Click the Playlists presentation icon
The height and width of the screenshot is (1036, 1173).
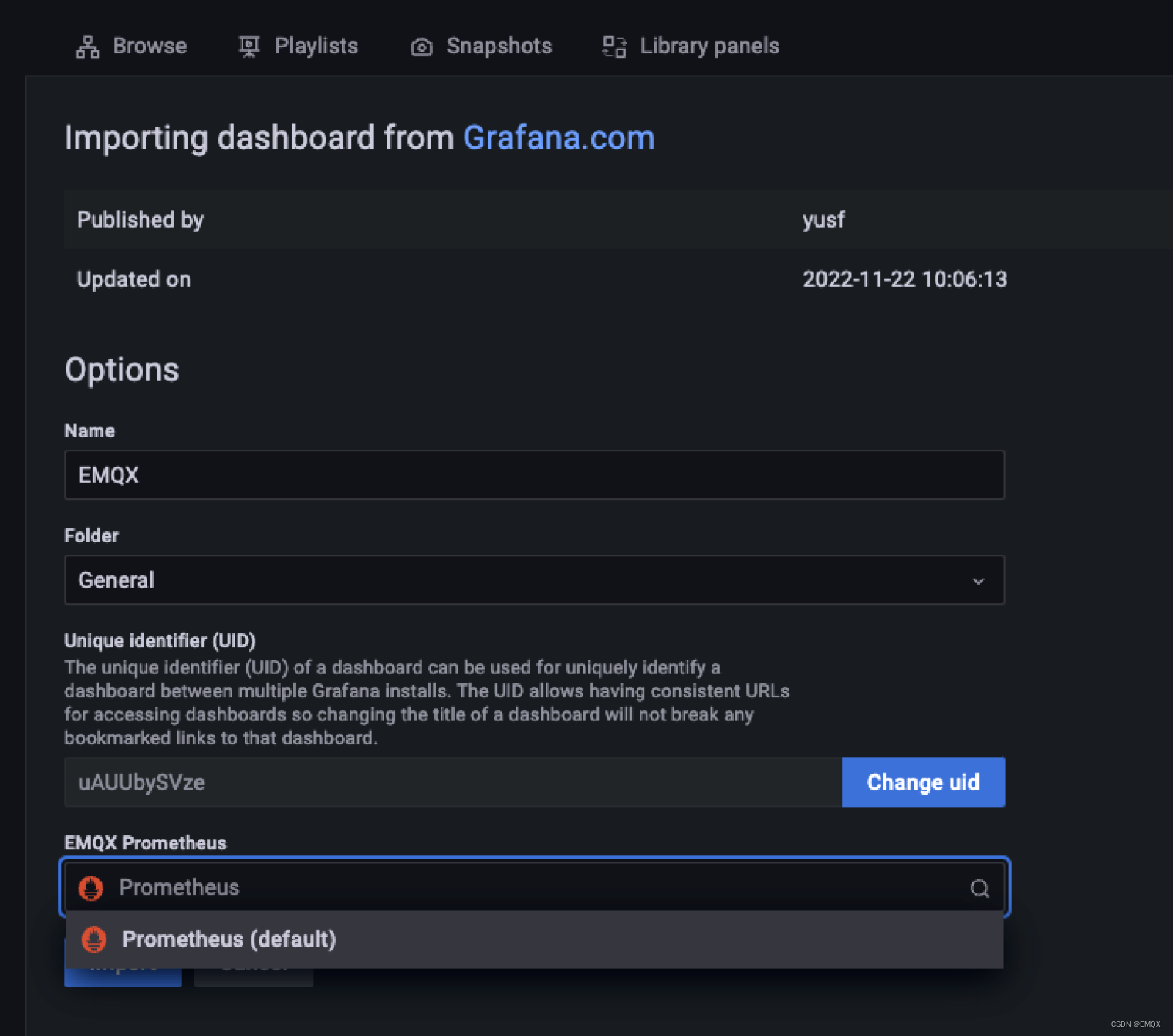coord(248,47)
